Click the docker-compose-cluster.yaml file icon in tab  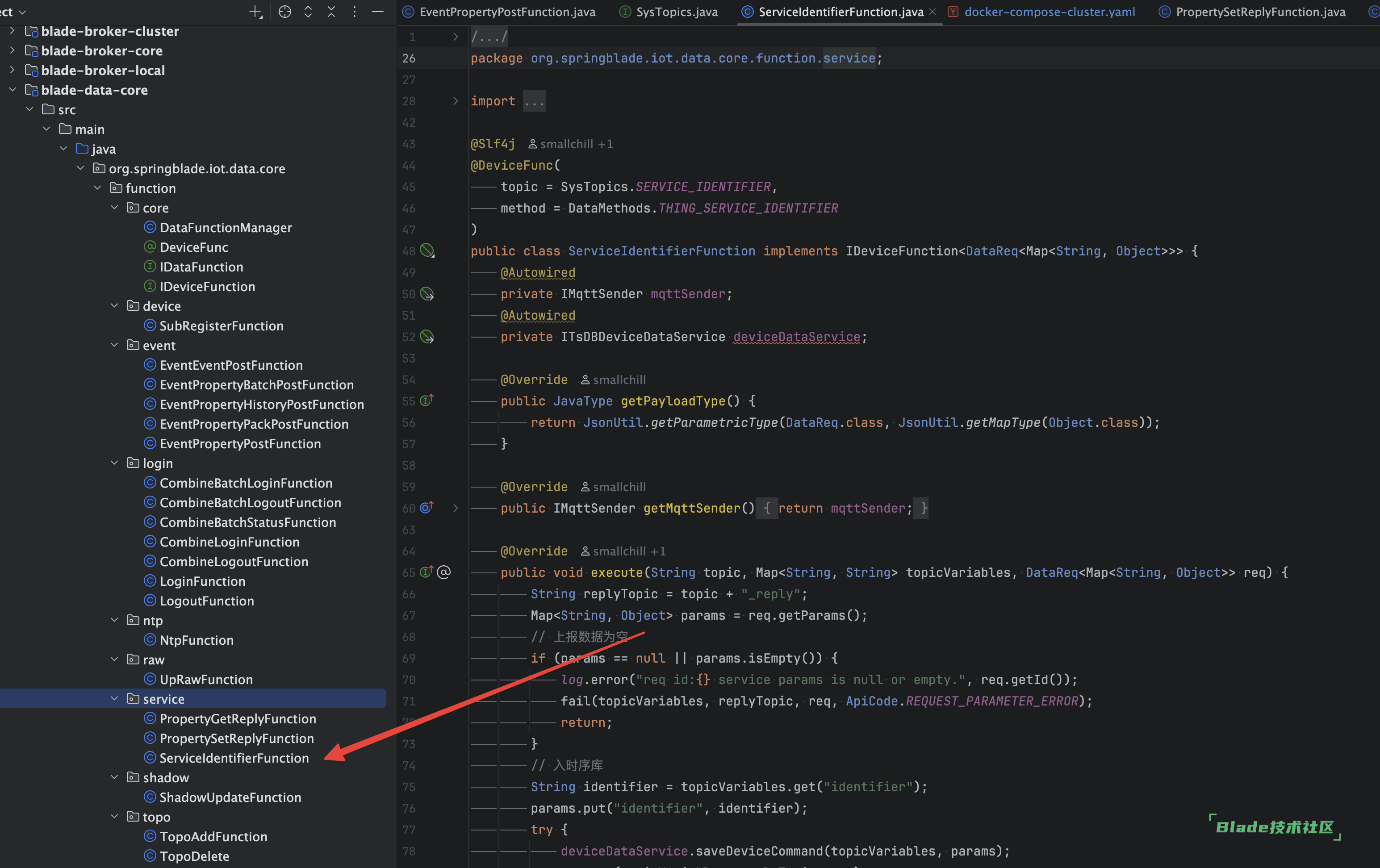(953, 12)
